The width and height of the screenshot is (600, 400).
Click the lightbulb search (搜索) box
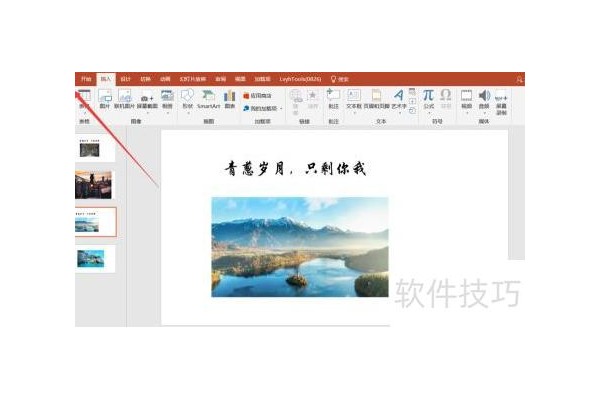click(340, 79)
